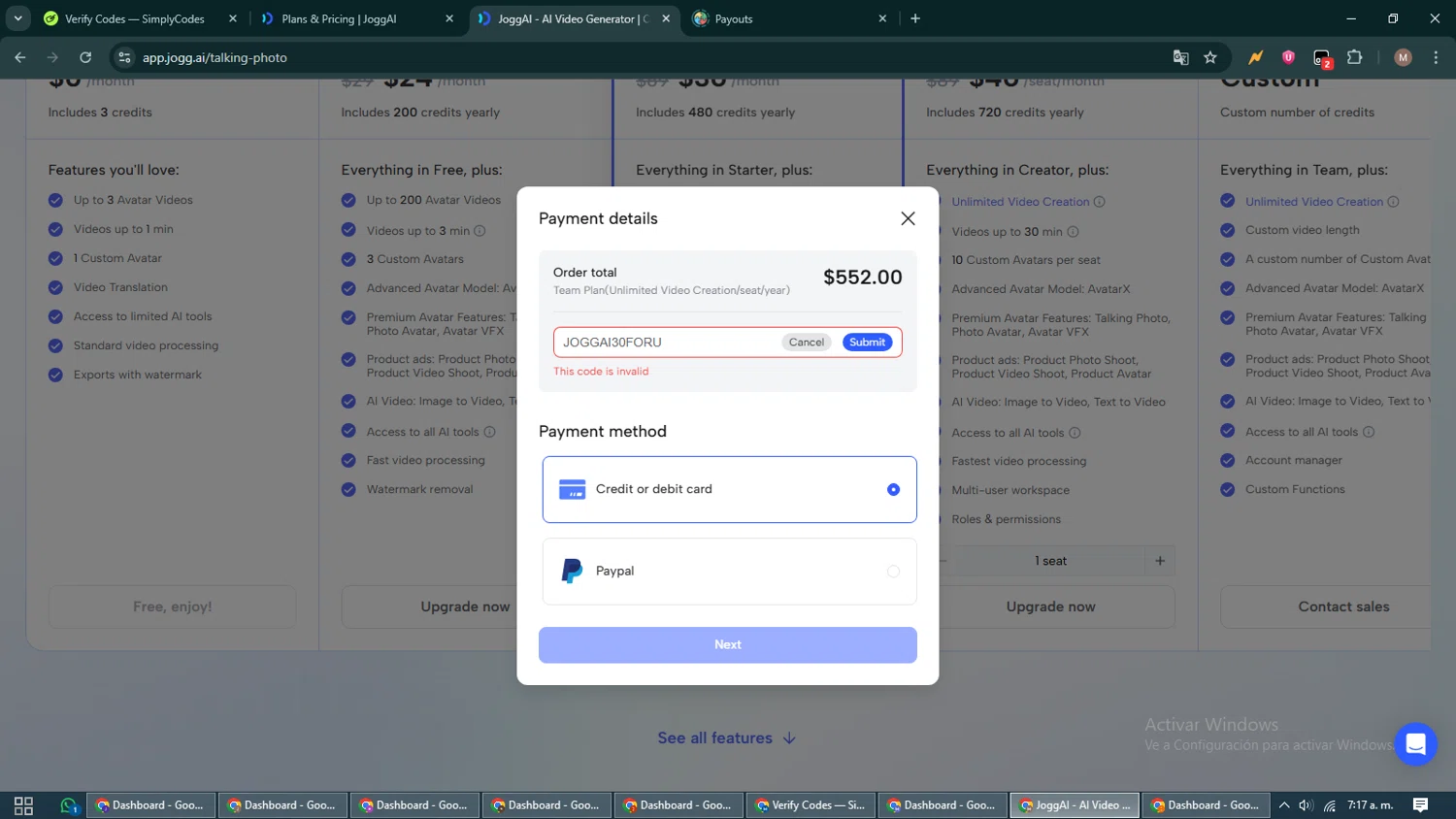
Task: Close the Payouts tab
Action: (x=882, y=18)
